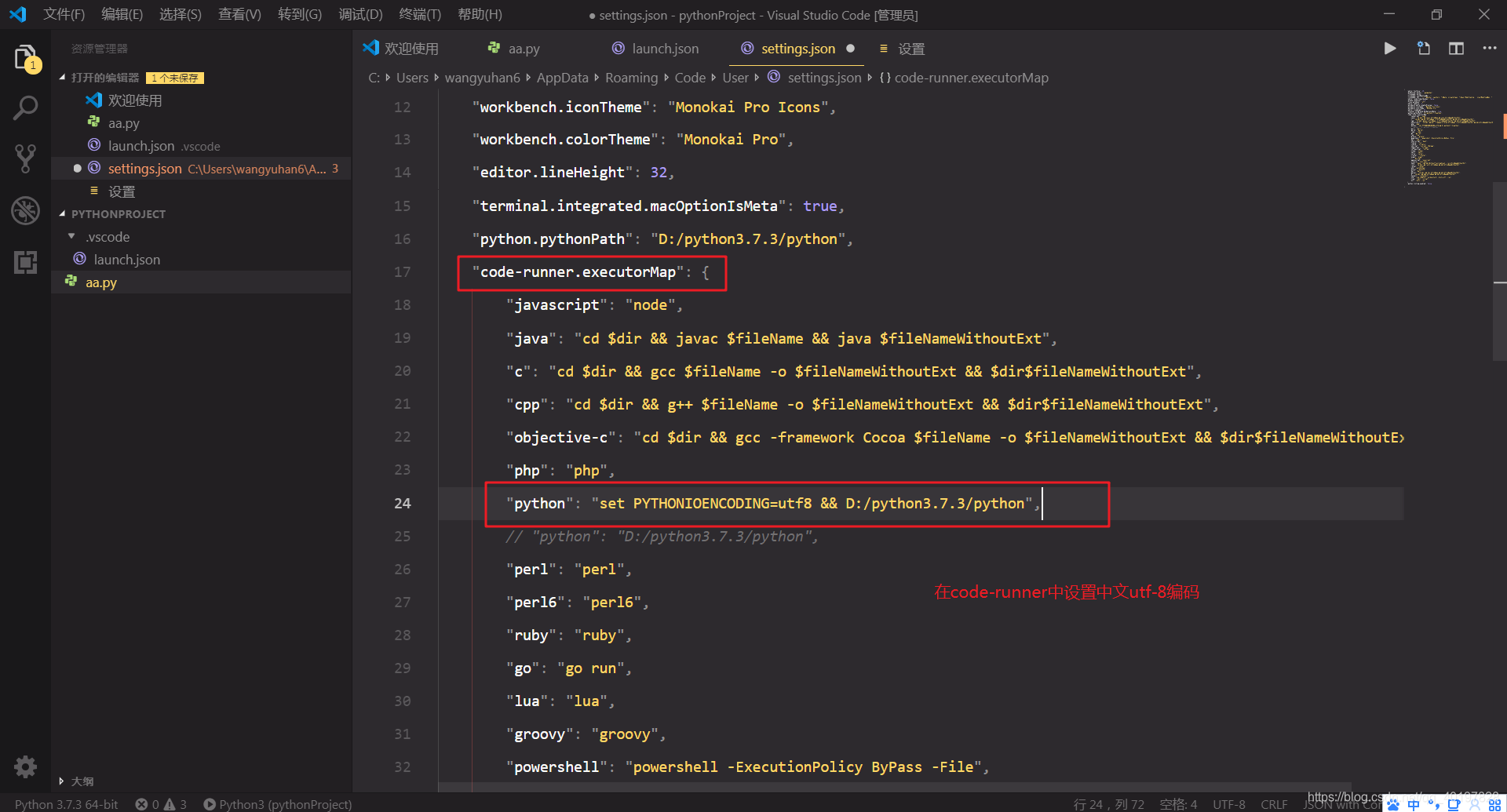
Task: Click the code minimap preview
Action: (x=1449, y=137)
